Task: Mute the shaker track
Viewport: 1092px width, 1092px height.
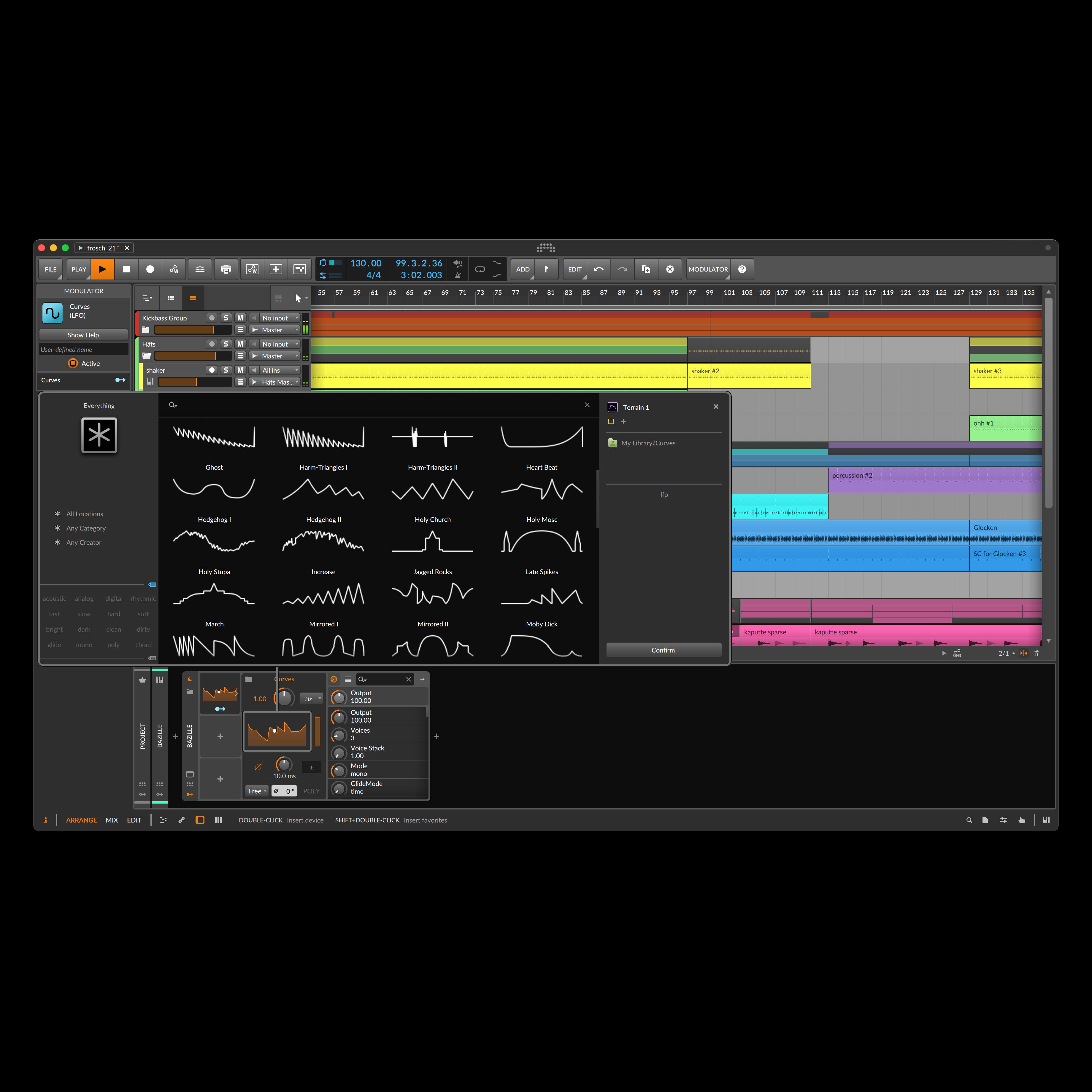Action: (x=240, y=370)
